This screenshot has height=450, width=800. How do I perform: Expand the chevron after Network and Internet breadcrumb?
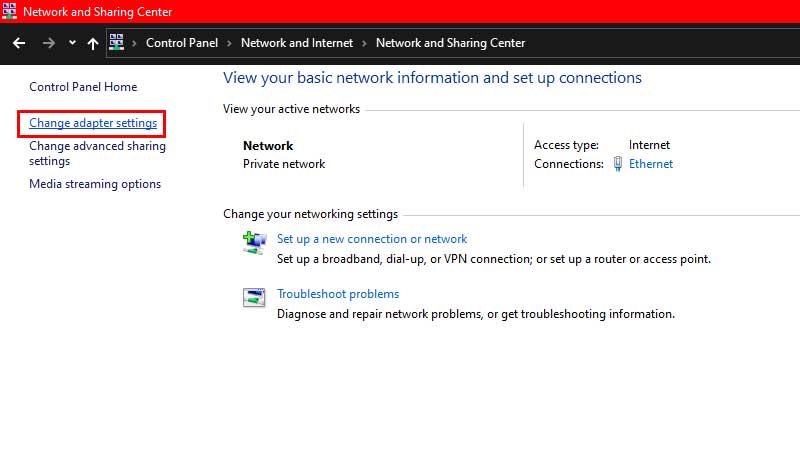(365, 43)
